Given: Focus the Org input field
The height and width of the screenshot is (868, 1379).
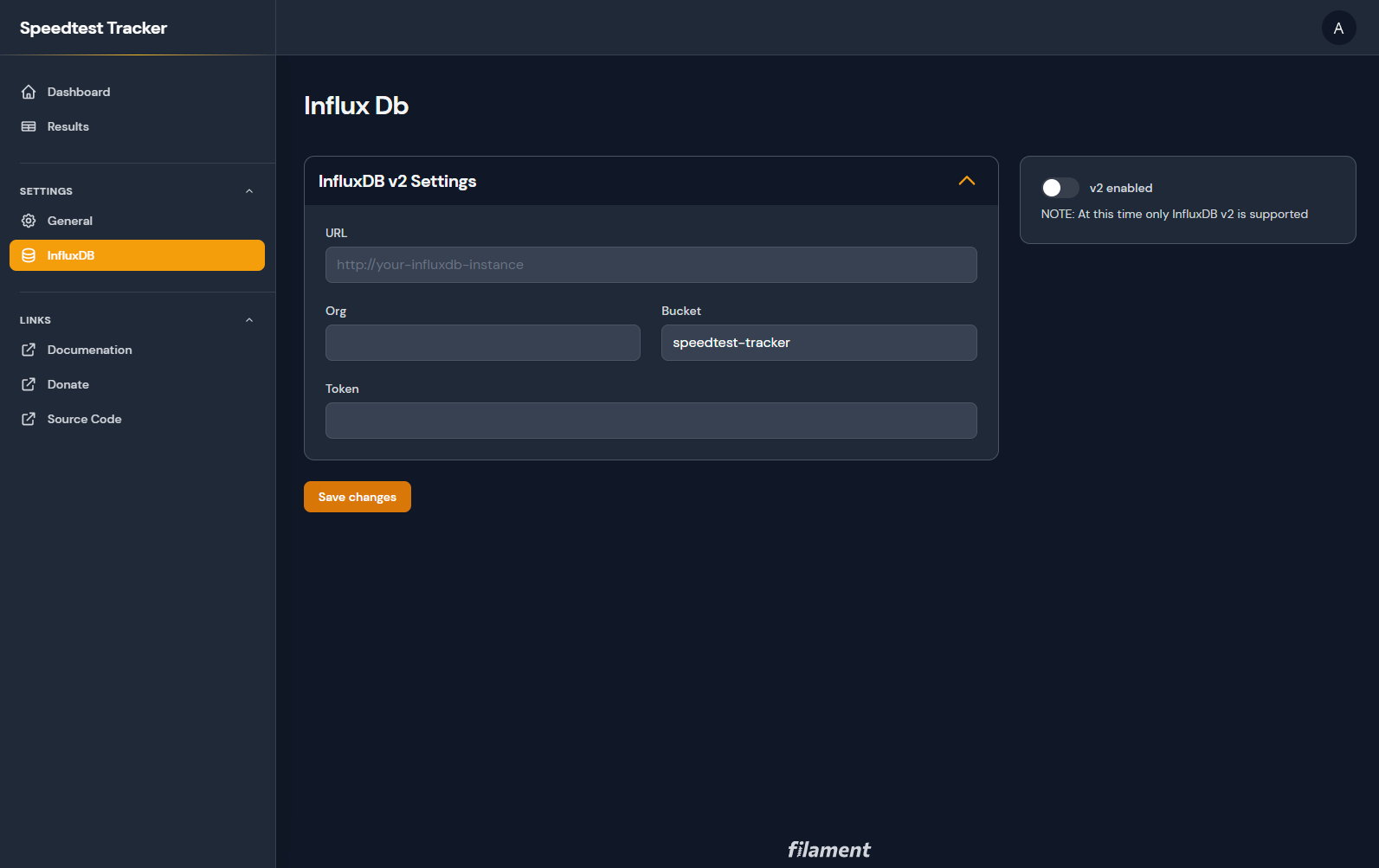Looking at the screenshot, I should (483, 343).
